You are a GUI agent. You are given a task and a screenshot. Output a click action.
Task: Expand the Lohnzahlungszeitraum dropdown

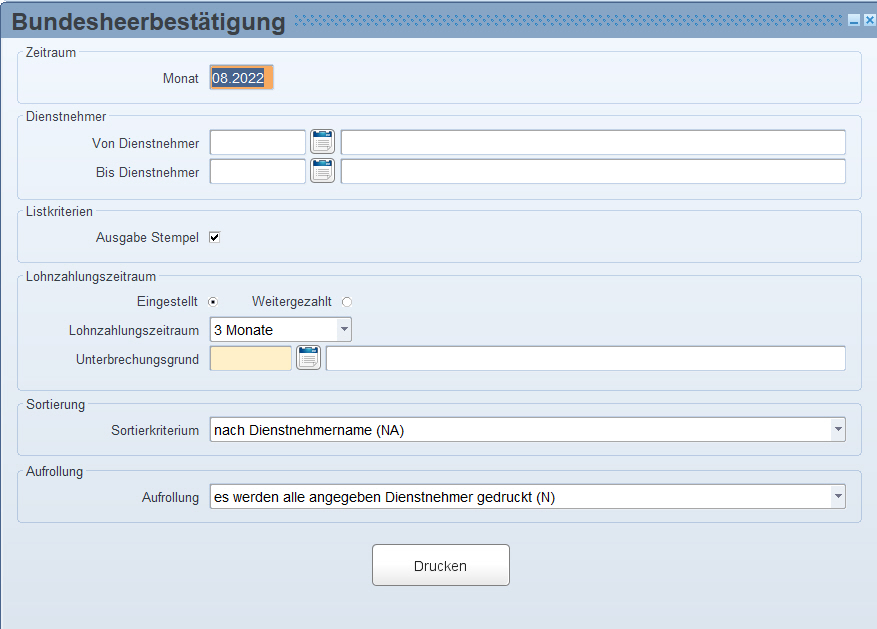pyautogui.click(x=343, y=329)
